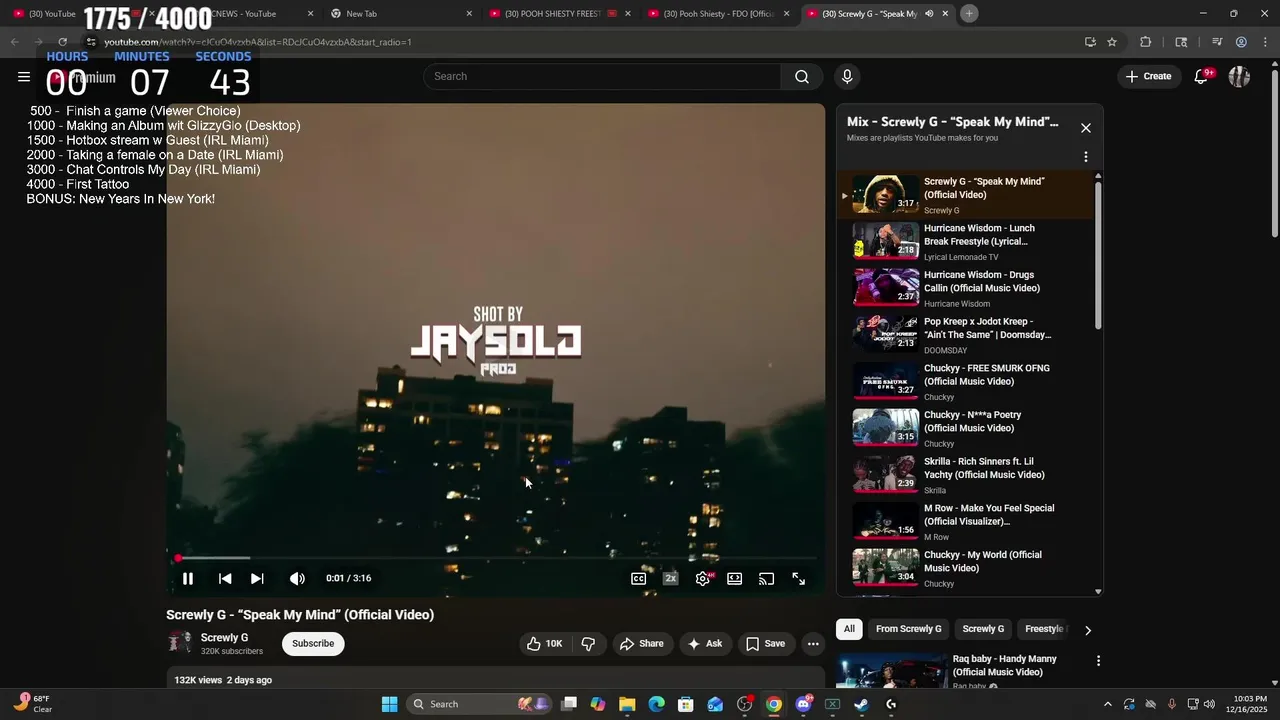
Task: Close the Mix playlist panel
Action: coord(1086,128)
